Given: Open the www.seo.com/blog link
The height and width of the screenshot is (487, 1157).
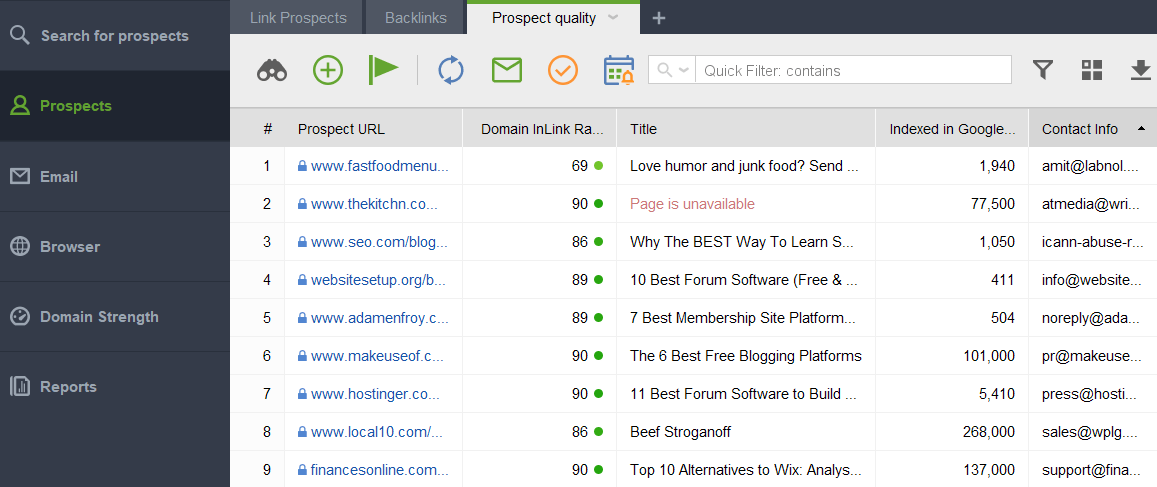Looking at the screenshot, I should click(379, 241).
